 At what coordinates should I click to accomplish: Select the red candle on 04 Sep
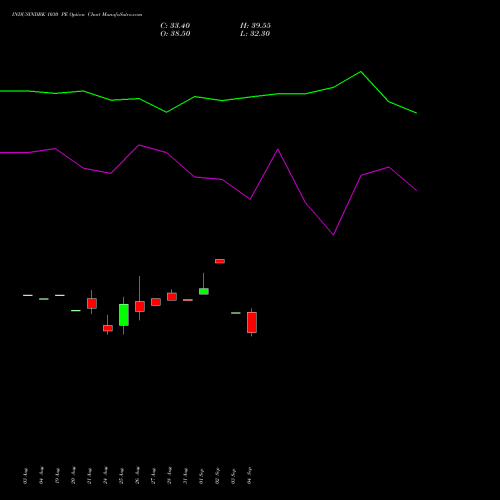click(252, 322)
